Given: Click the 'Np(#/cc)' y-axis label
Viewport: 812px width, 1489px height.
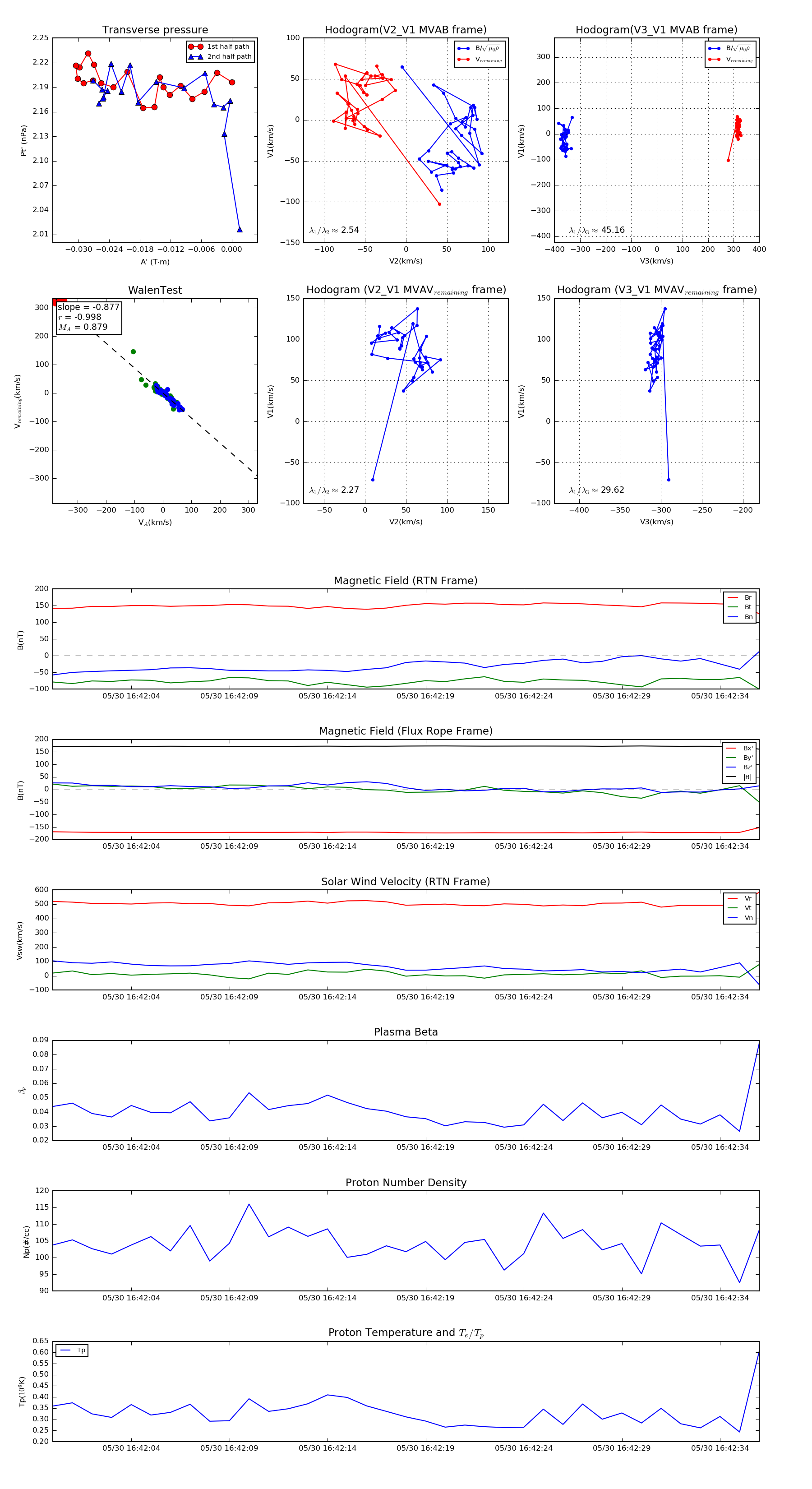Looking at the screenshot, I should 26,1241.
